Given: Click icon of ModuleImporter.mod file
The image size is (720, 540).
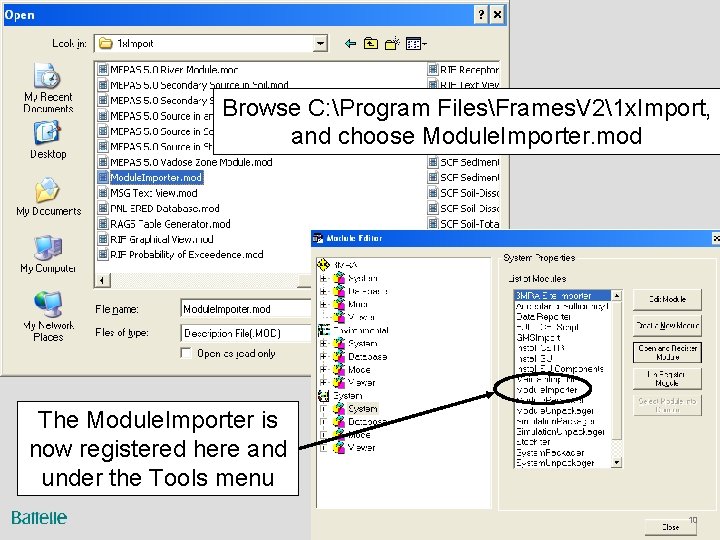Looking at the screenshot, I should [x=103, y=178].
